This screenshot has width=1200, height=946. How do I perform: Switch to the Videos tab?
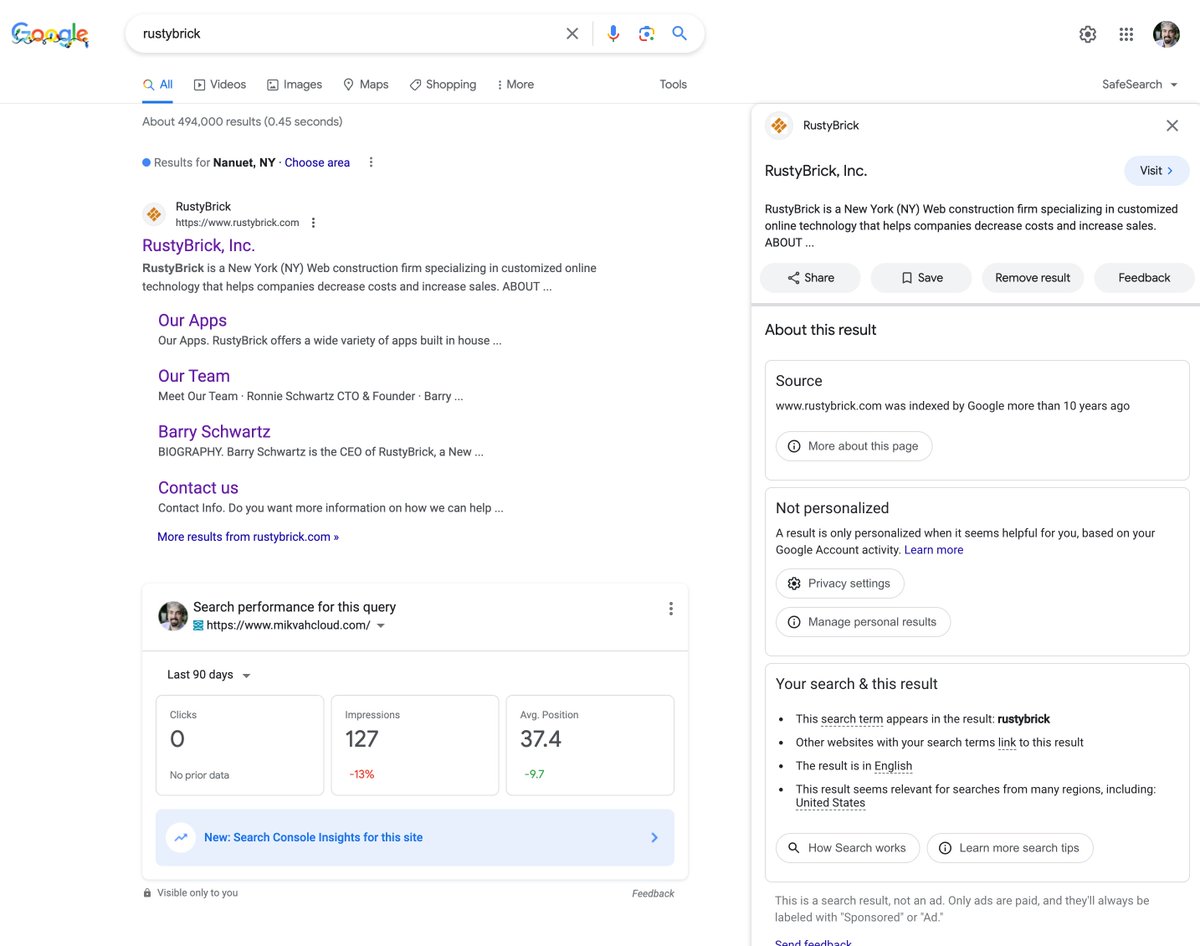220,85
